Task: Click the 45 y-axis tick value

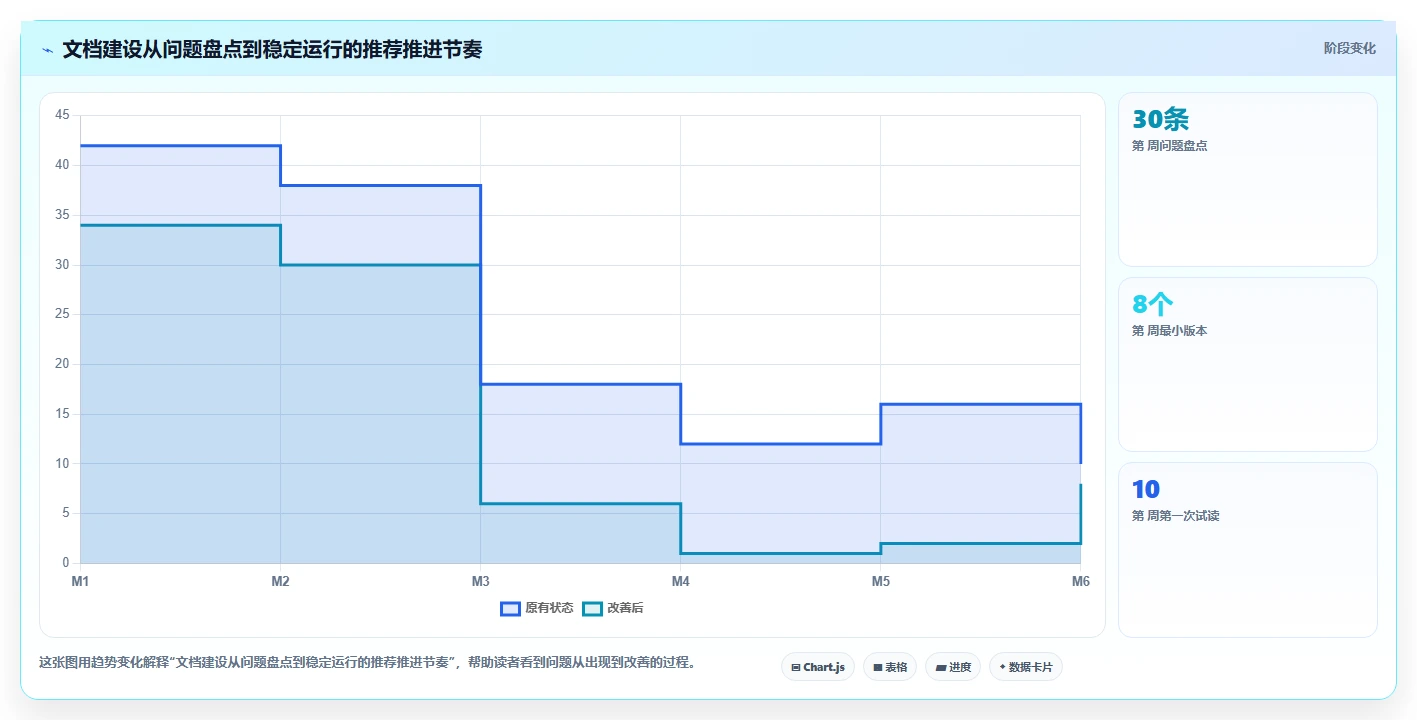Action: [62, 115]
